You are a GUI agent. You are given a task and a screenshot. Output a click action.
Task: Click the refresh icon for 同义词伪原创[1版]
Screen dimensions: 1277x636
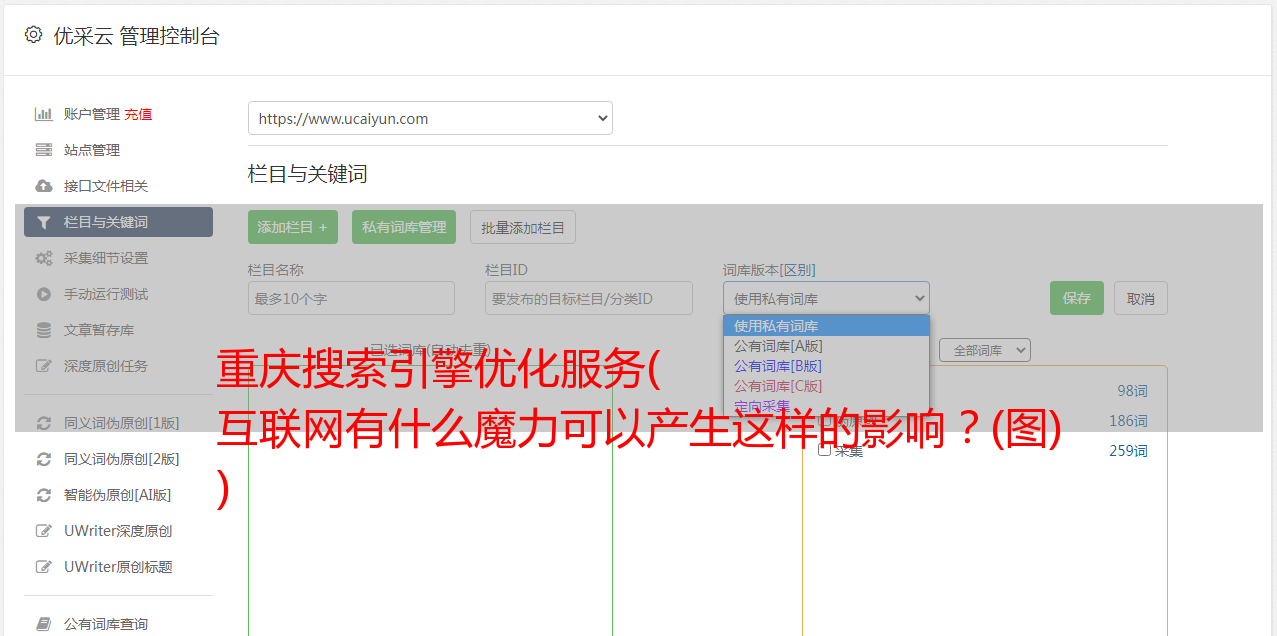point(43,423)
